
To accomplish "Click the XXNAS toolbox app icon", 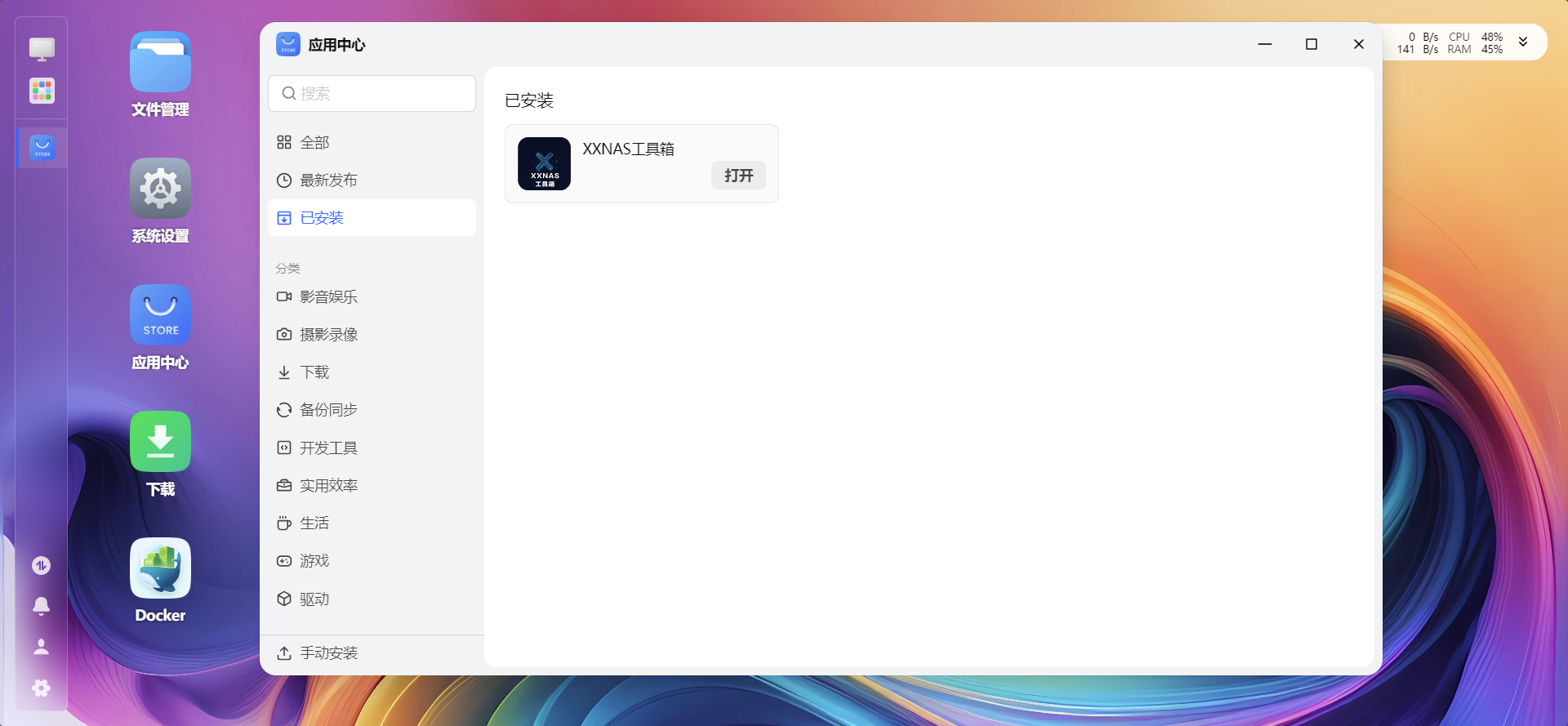I will [544, 163].
